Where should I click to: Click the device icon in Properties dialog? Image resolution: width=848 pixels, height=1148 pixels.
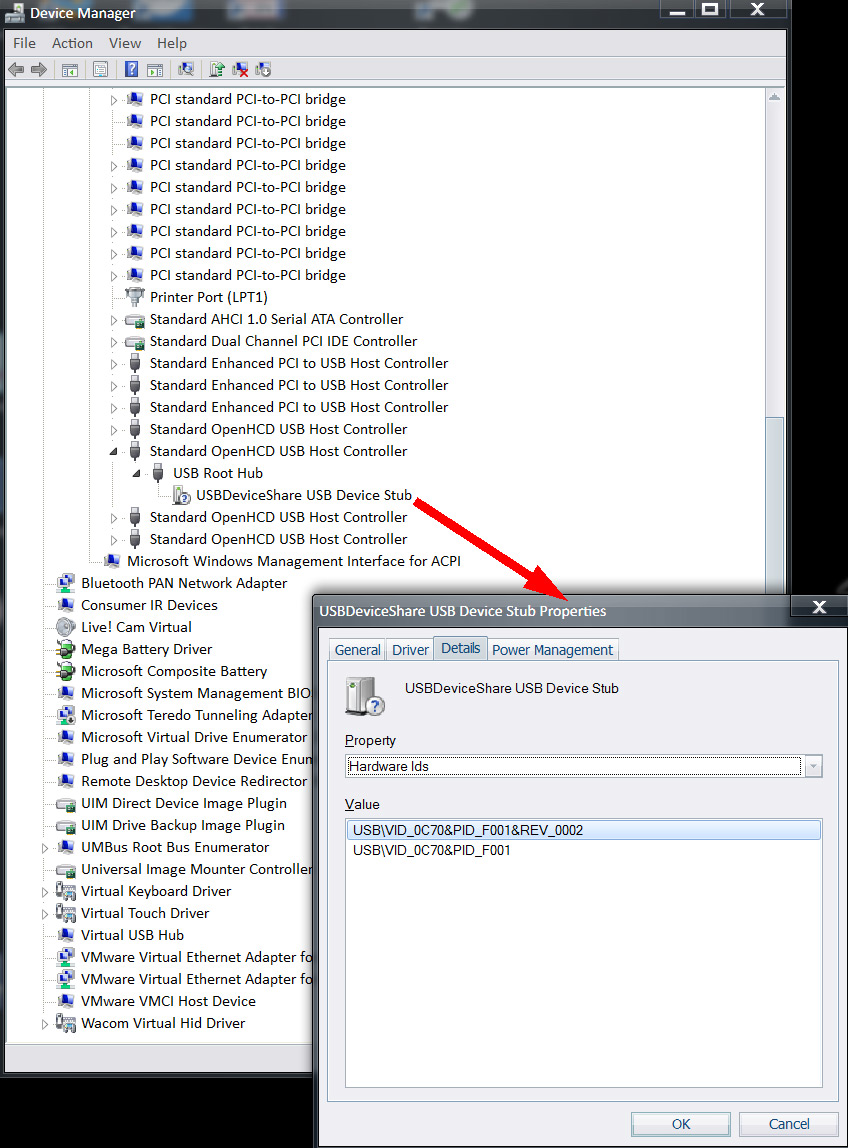pos(365,696)
